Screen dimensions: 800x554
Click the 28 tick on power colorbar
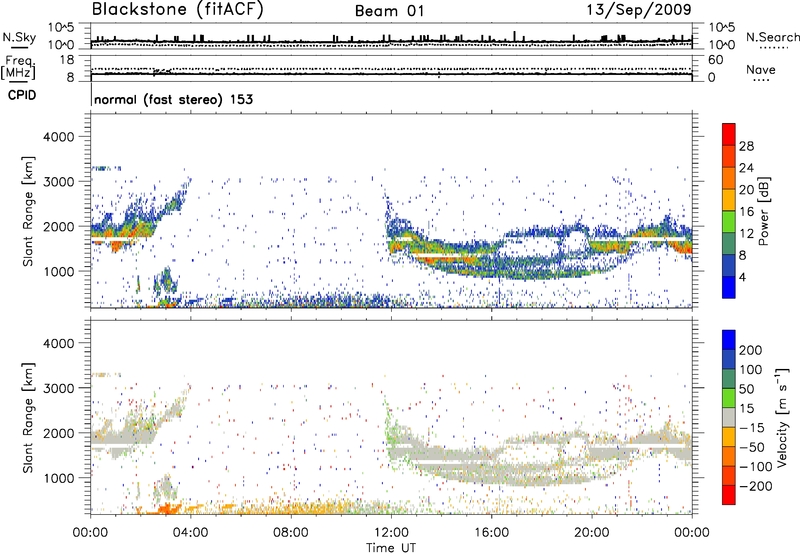click(x=746, y=146)
